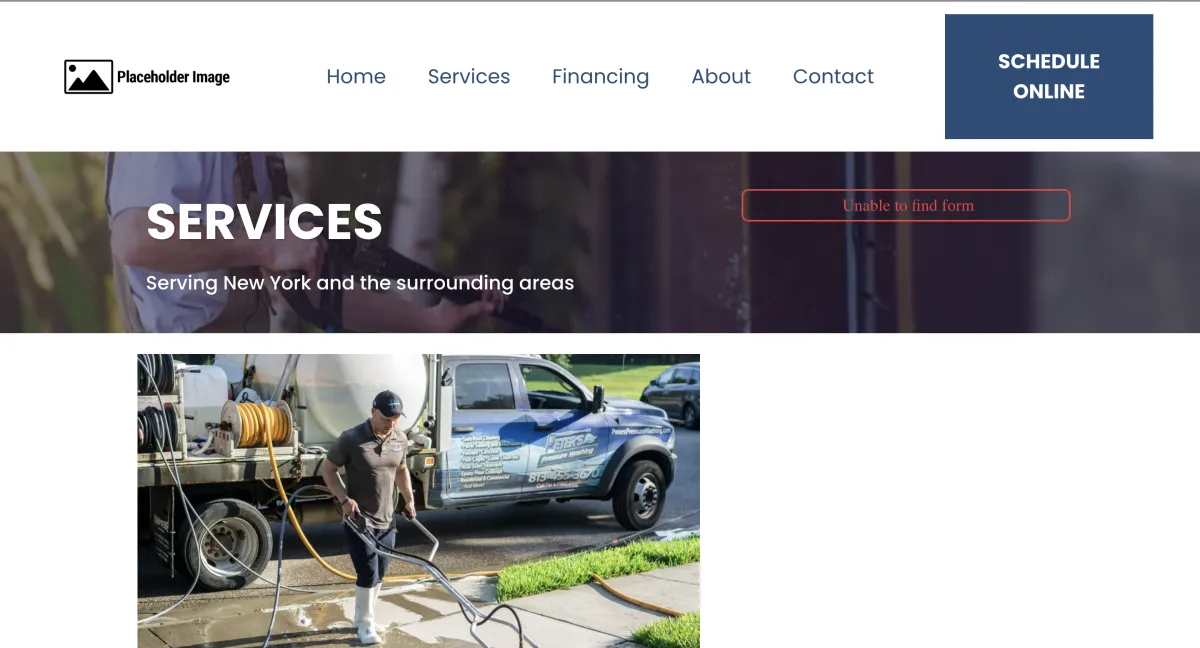
Task: Open the Home menu link
Action: tap(356, 77)
